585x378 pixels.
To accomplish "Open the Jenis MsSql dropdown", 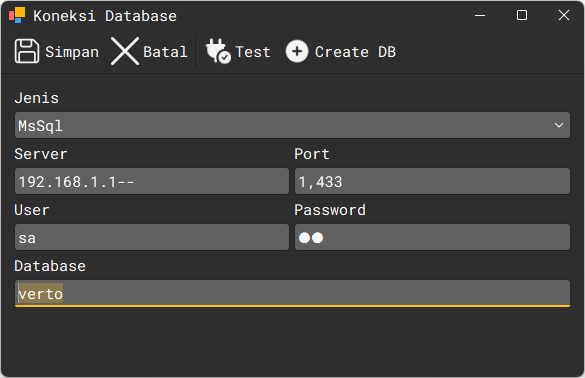I will pyautogui.click(x=292, y=125).
